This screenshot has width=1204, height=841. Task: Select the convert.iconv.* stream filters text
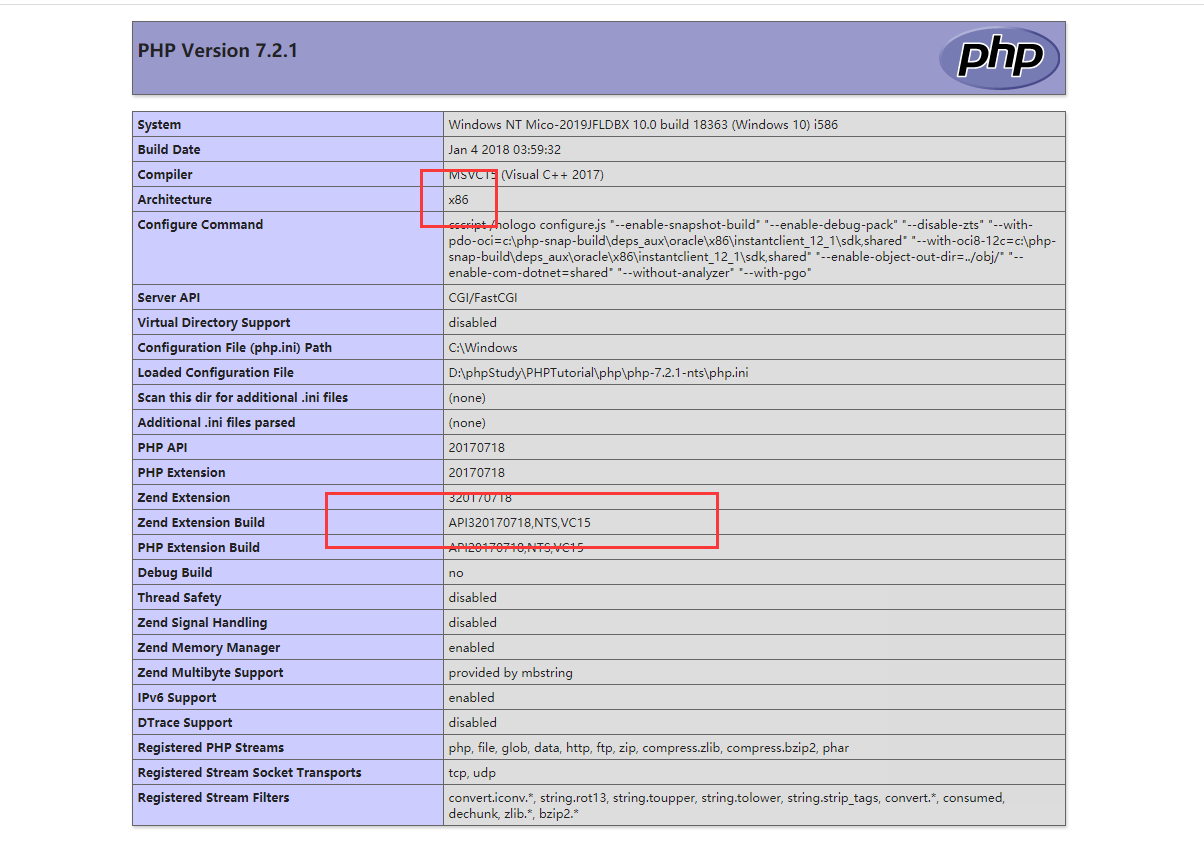point(727,806)
